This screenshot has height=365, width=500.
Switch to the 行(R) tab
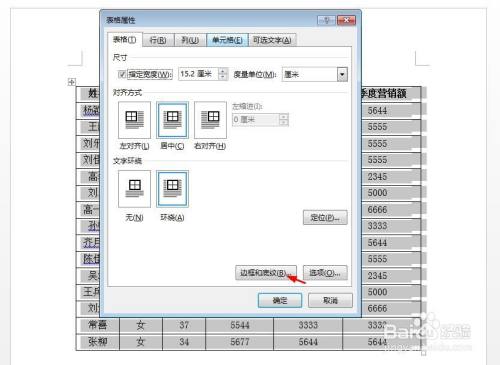(x=158, y=40)
